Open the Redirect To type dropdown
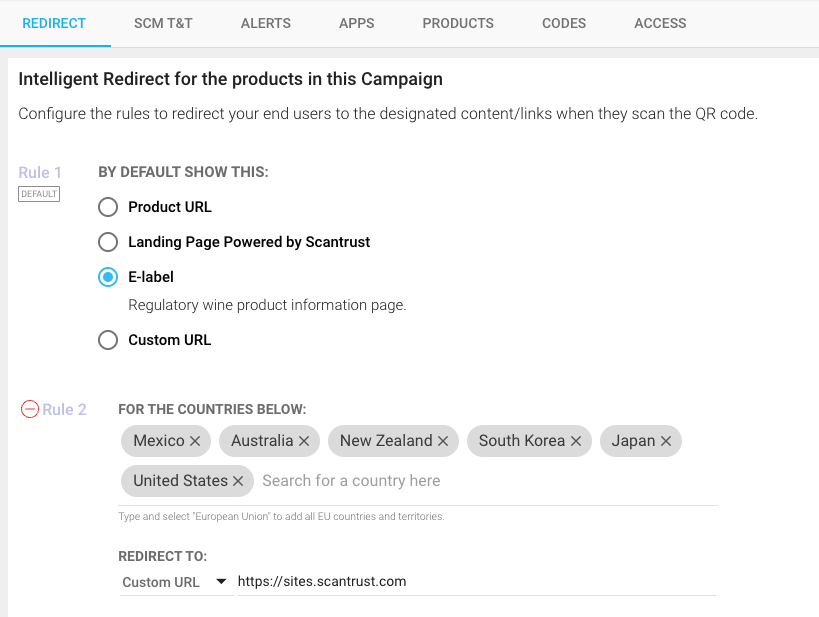819x617 pixels. [175, 582]
